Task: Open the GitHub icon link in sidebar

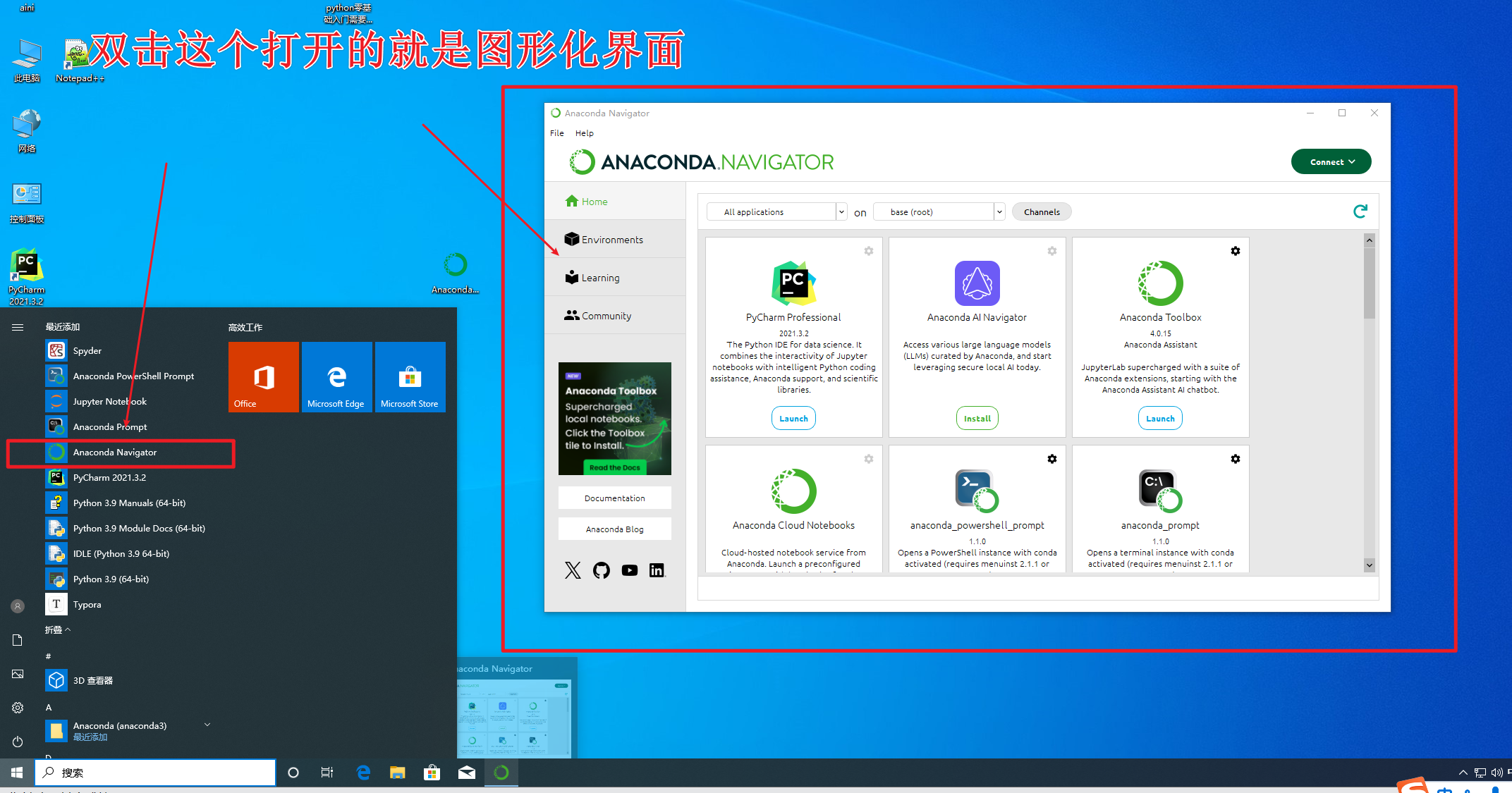Action: [601, 570]
